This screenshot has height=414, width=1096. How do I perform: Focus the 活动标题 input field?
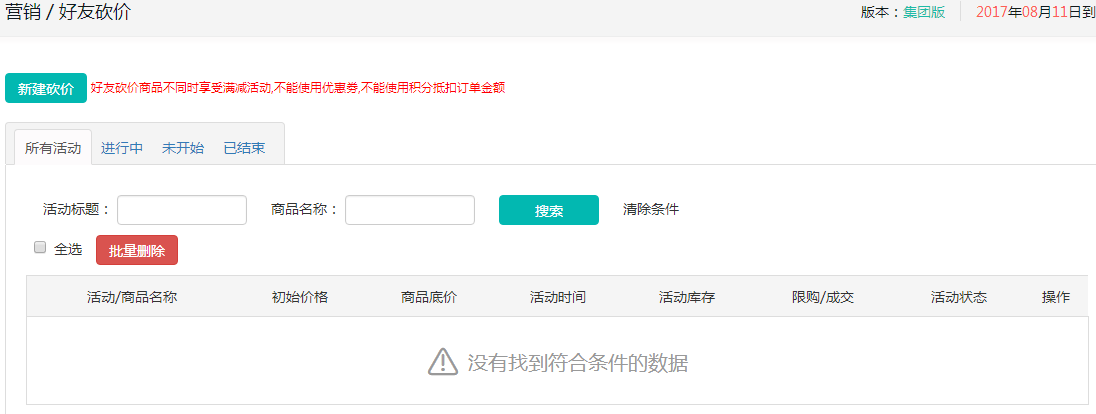pyautogui.click(x=182, y=210)
